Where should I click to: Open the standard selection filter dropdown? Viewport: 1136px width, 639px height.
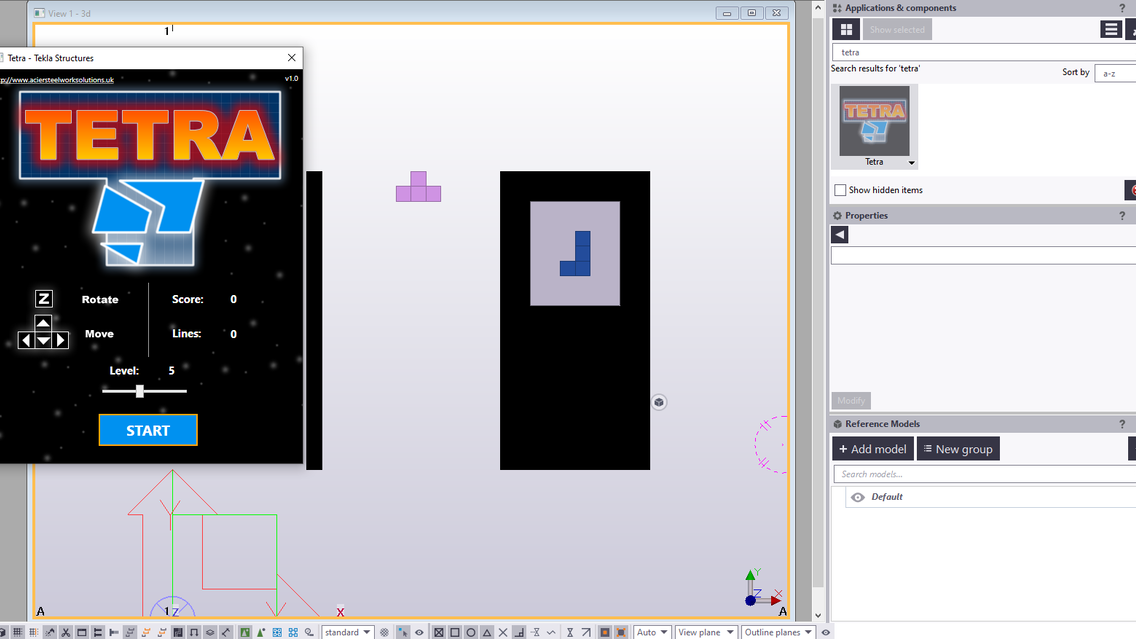(x=348, y=632)
